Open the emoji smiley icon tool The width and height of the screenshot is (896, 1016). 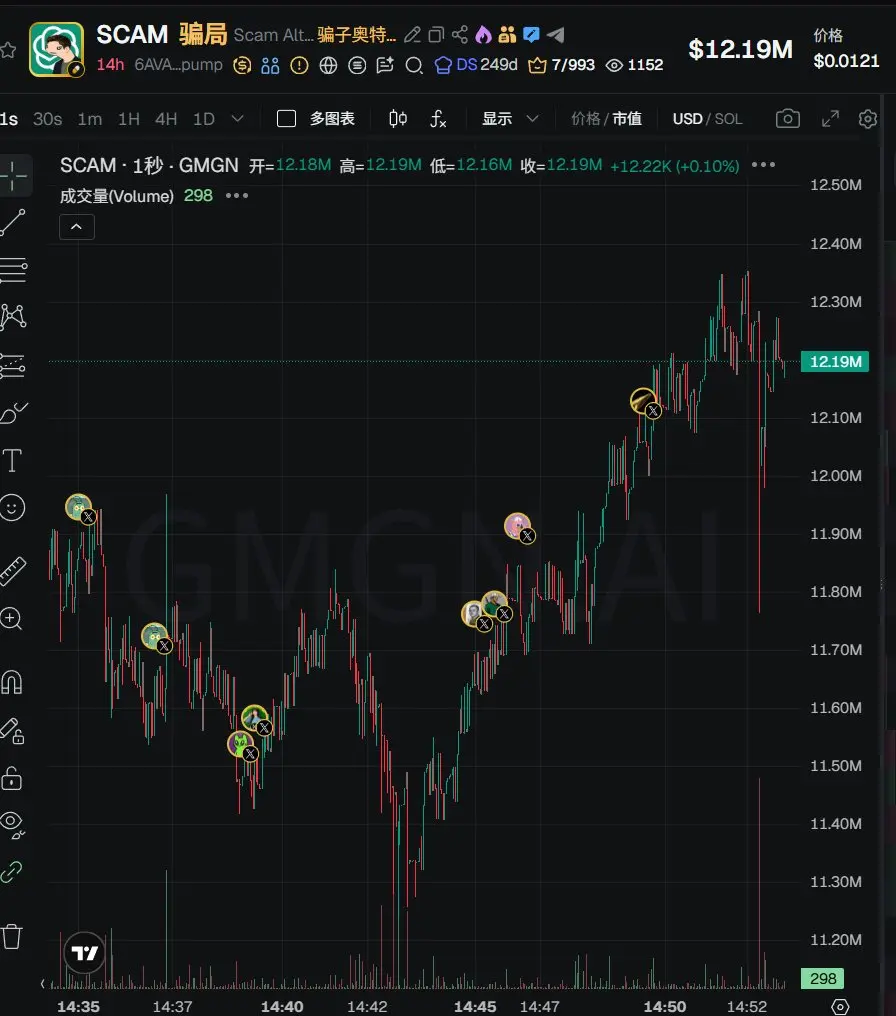12,507
